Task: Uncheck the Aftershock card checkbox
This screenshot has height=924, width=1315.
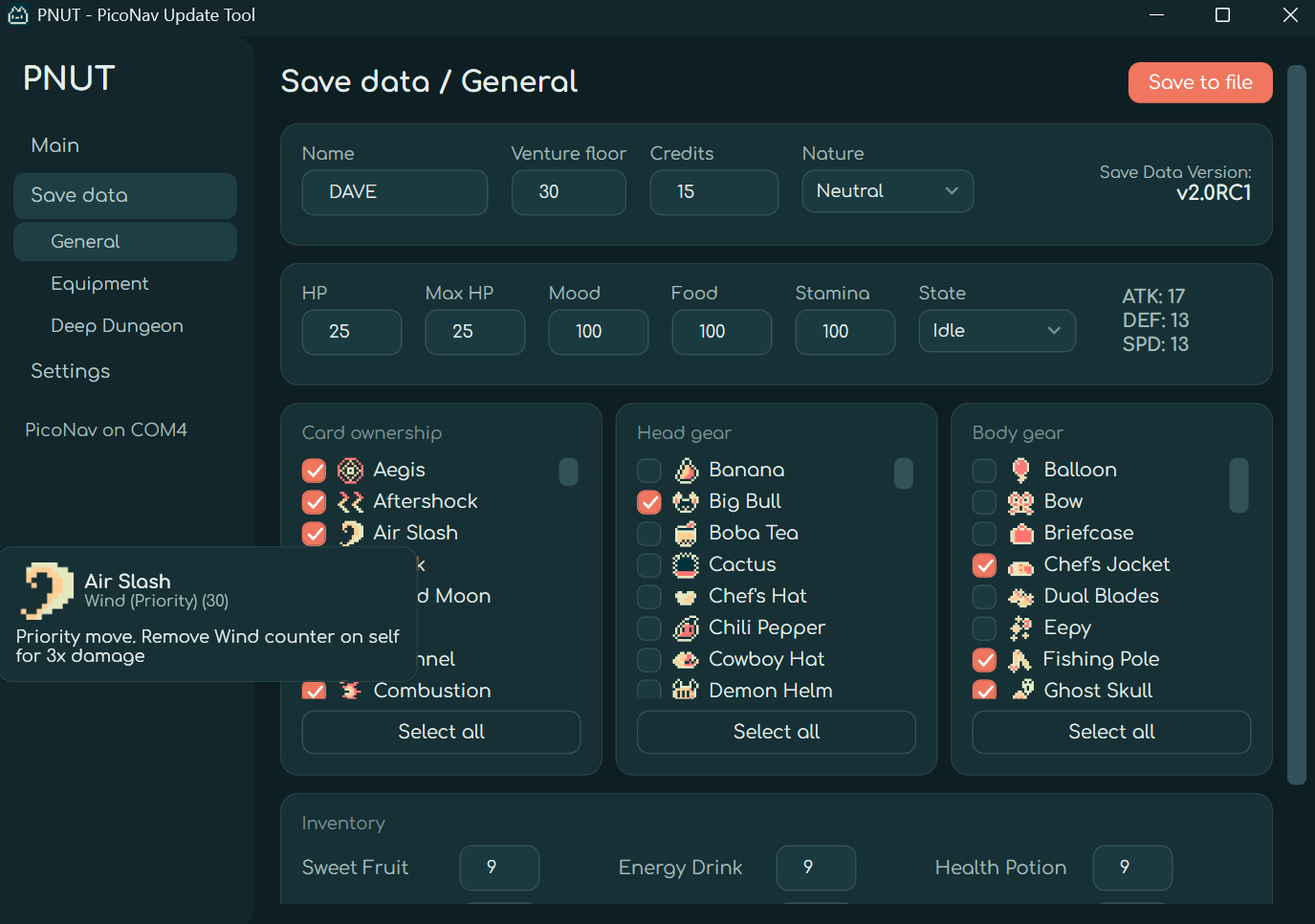Action: point(314,502)
